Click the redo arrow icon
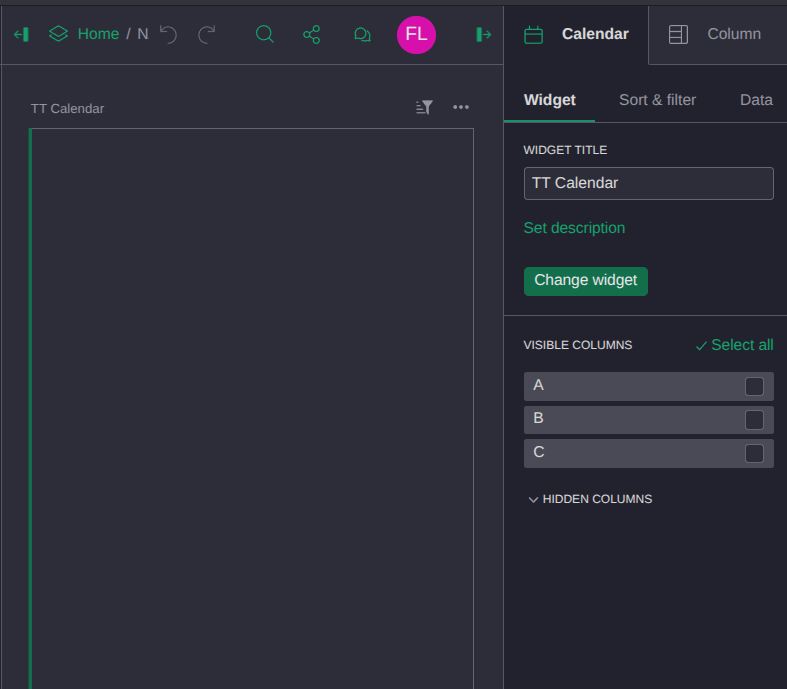Screen dimensions: 787x689 pos(207,34)
